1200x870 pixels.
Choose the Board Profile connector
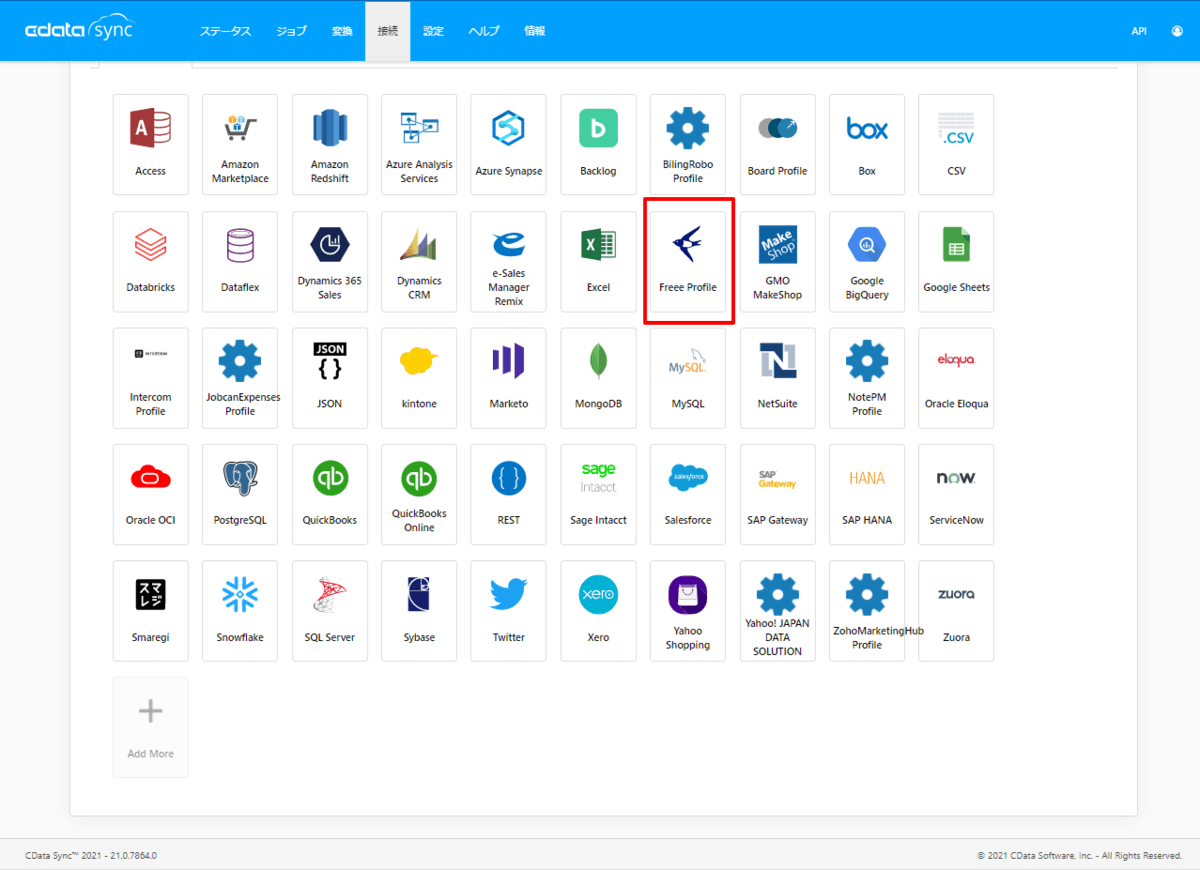click(x=777, y=145)
